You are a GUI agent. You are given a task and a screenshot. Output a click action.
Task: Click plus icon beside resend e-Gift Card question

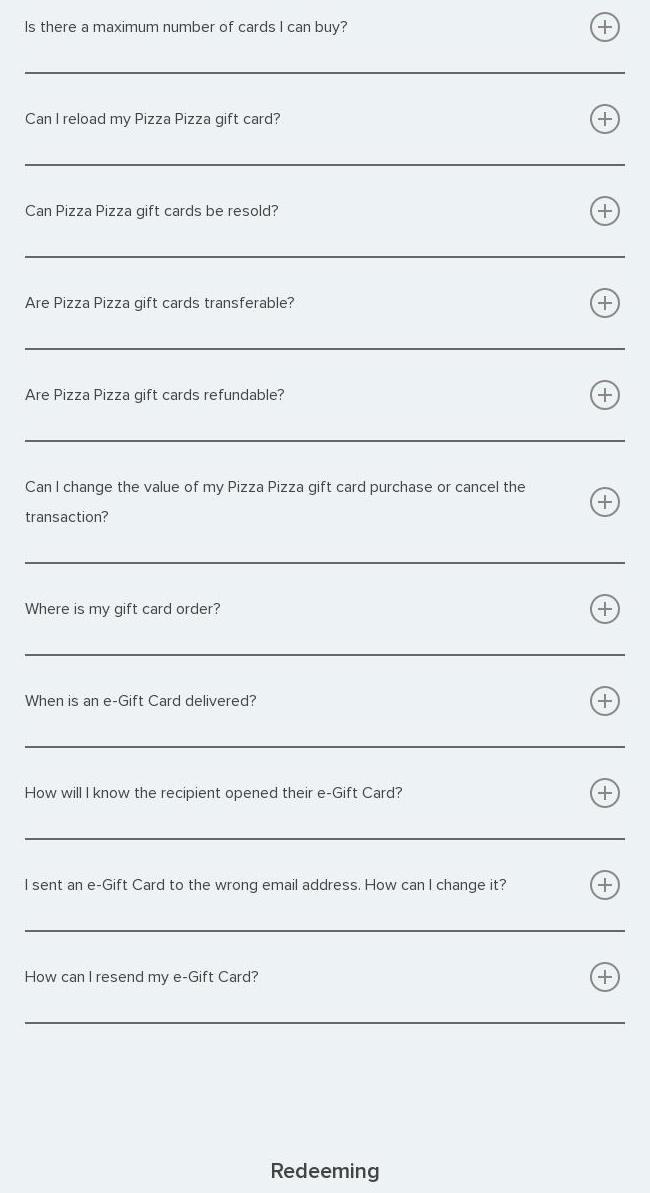coord(605,977)
